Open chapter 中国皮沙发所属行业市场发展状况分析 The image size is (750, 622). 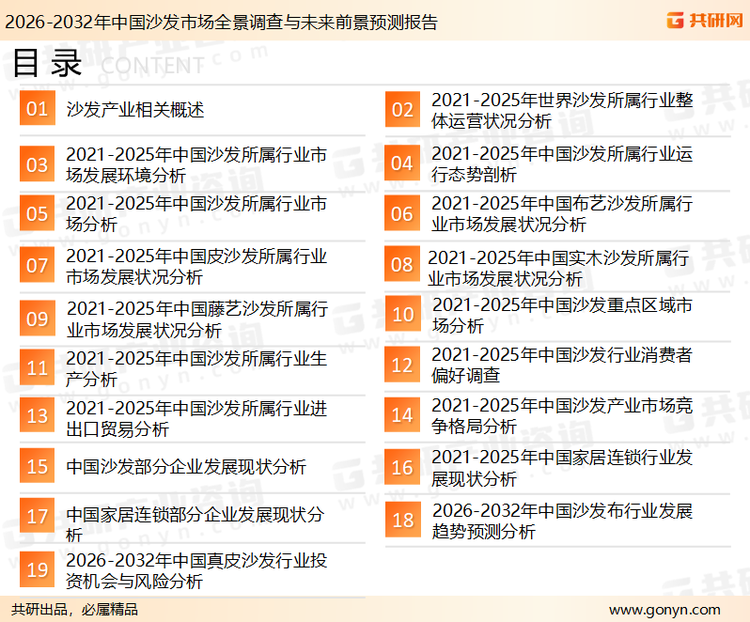[197, 266]
